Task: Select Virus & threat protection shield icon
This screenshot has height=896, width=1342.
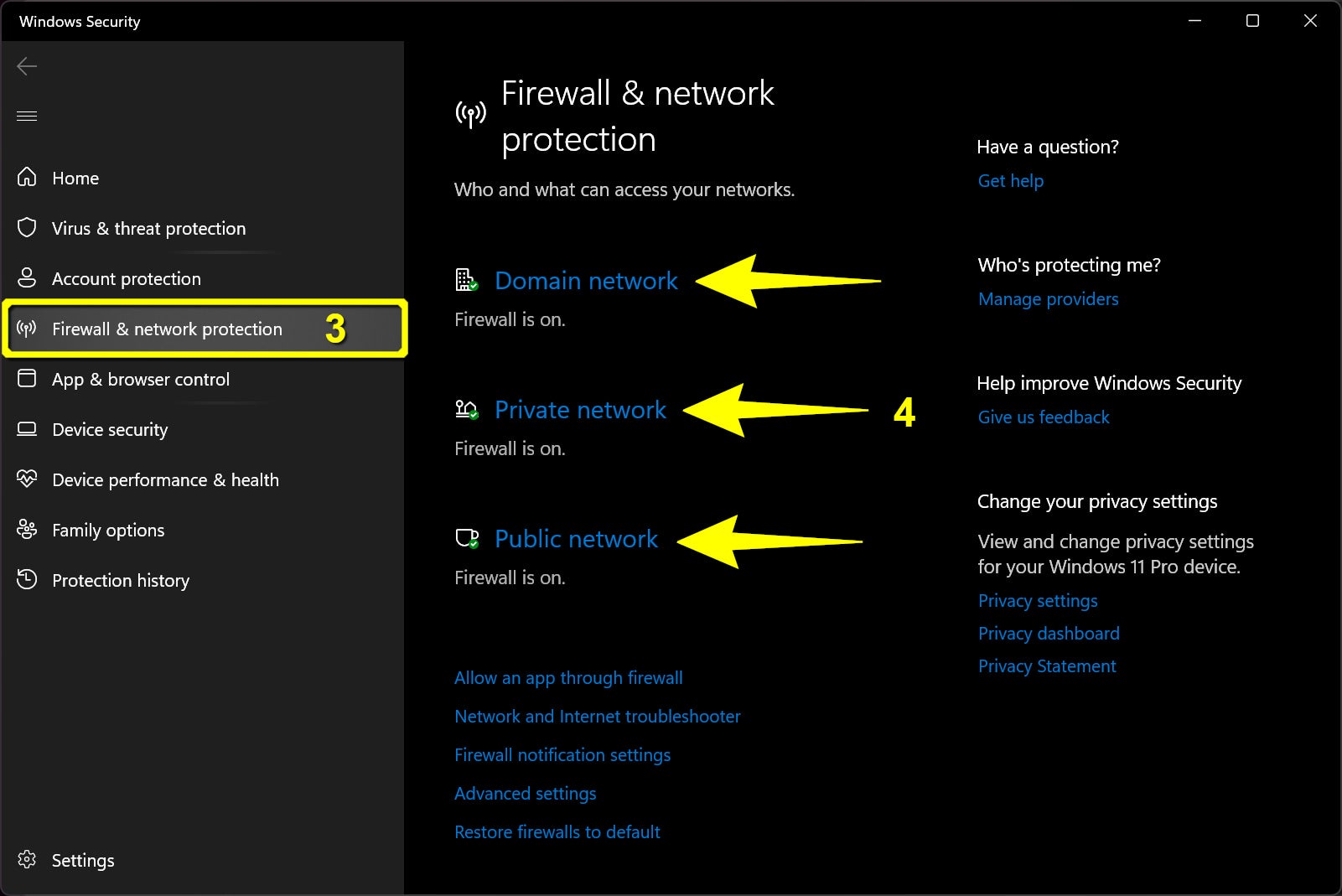Action: 26,227
